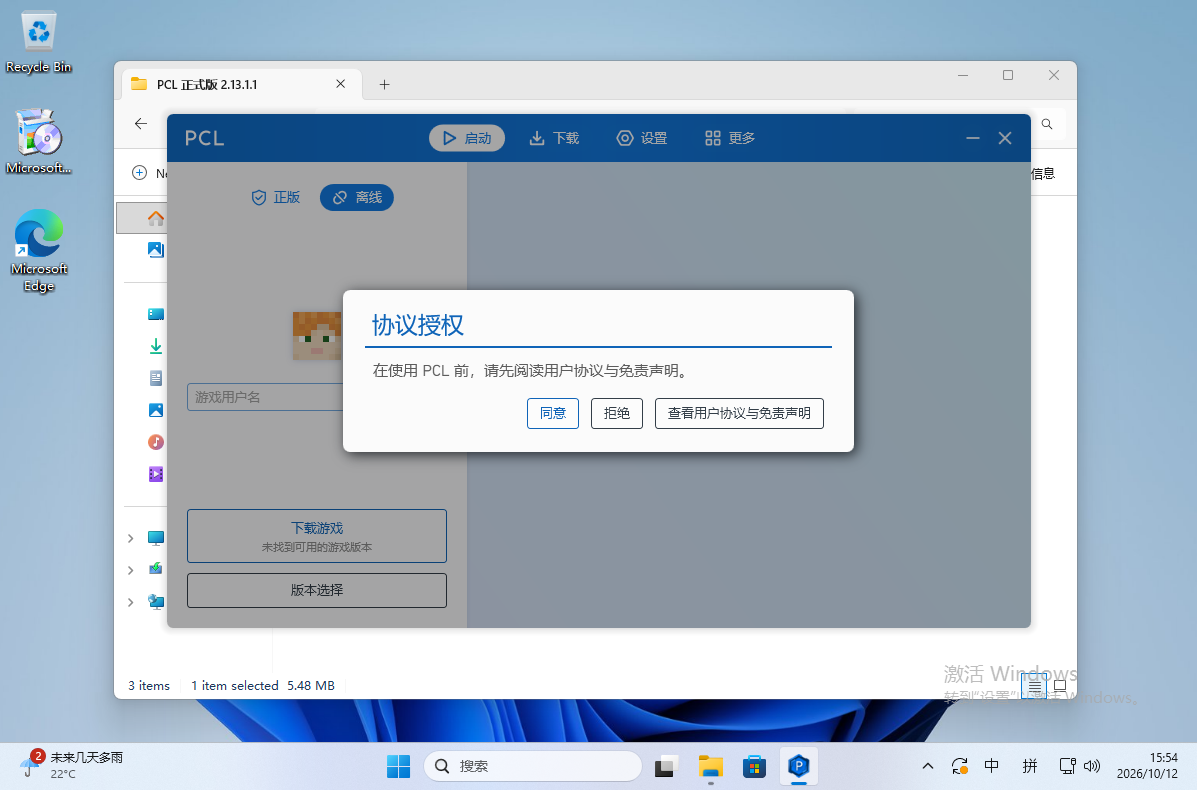Open Downloads in Explorer sidebar
The width and height of the screenshot is (1197, 790).
point(156,347)
